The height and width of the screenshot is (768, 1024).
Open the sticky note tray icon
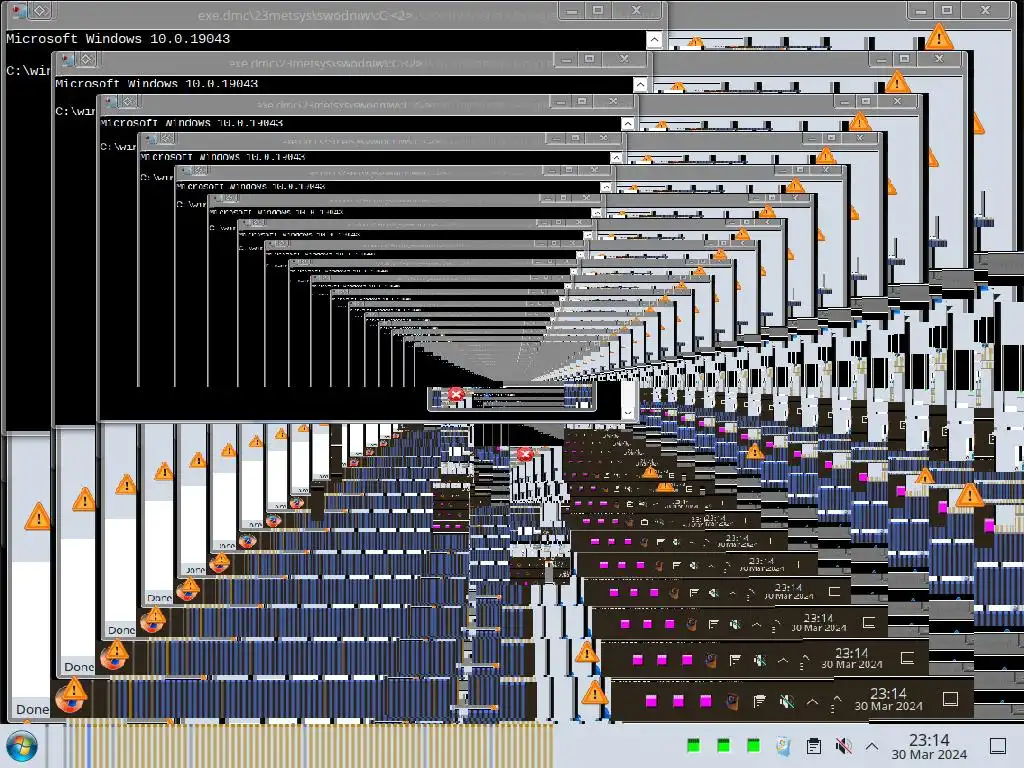point(783,746)
